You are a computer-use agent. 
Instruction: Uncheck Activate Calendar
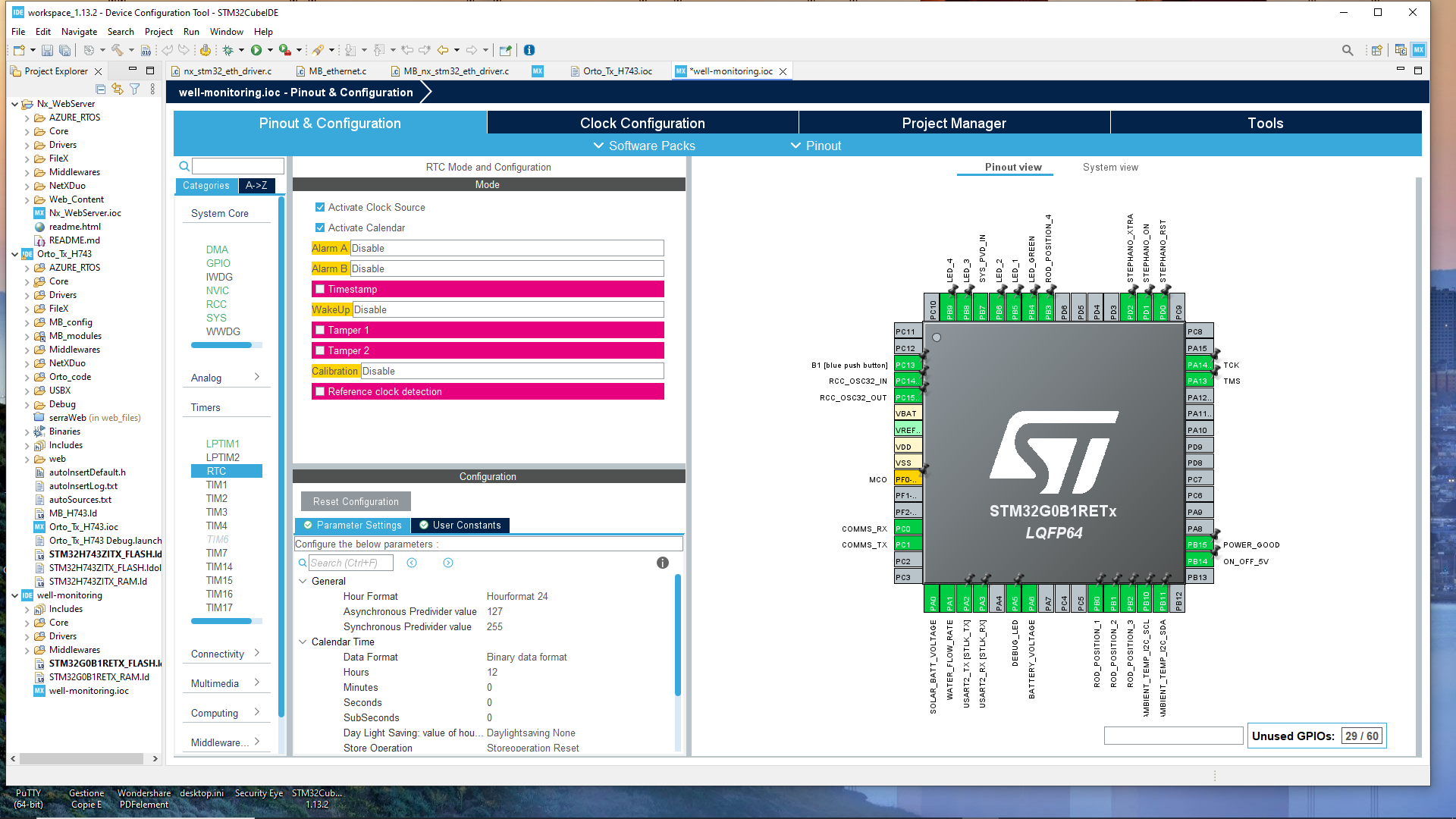click(x=320, y=227)
